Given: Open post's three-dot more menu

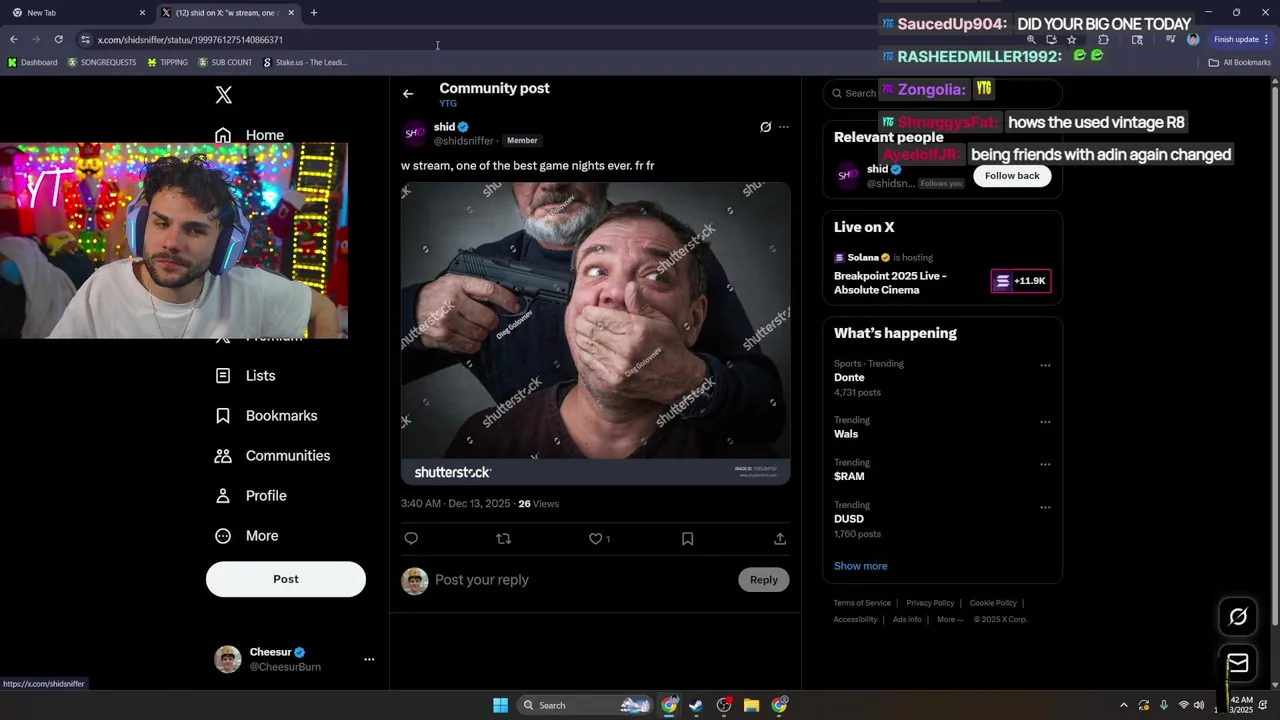Looking at the screenshot, I should pyautogui.click(x=784, y=127).
